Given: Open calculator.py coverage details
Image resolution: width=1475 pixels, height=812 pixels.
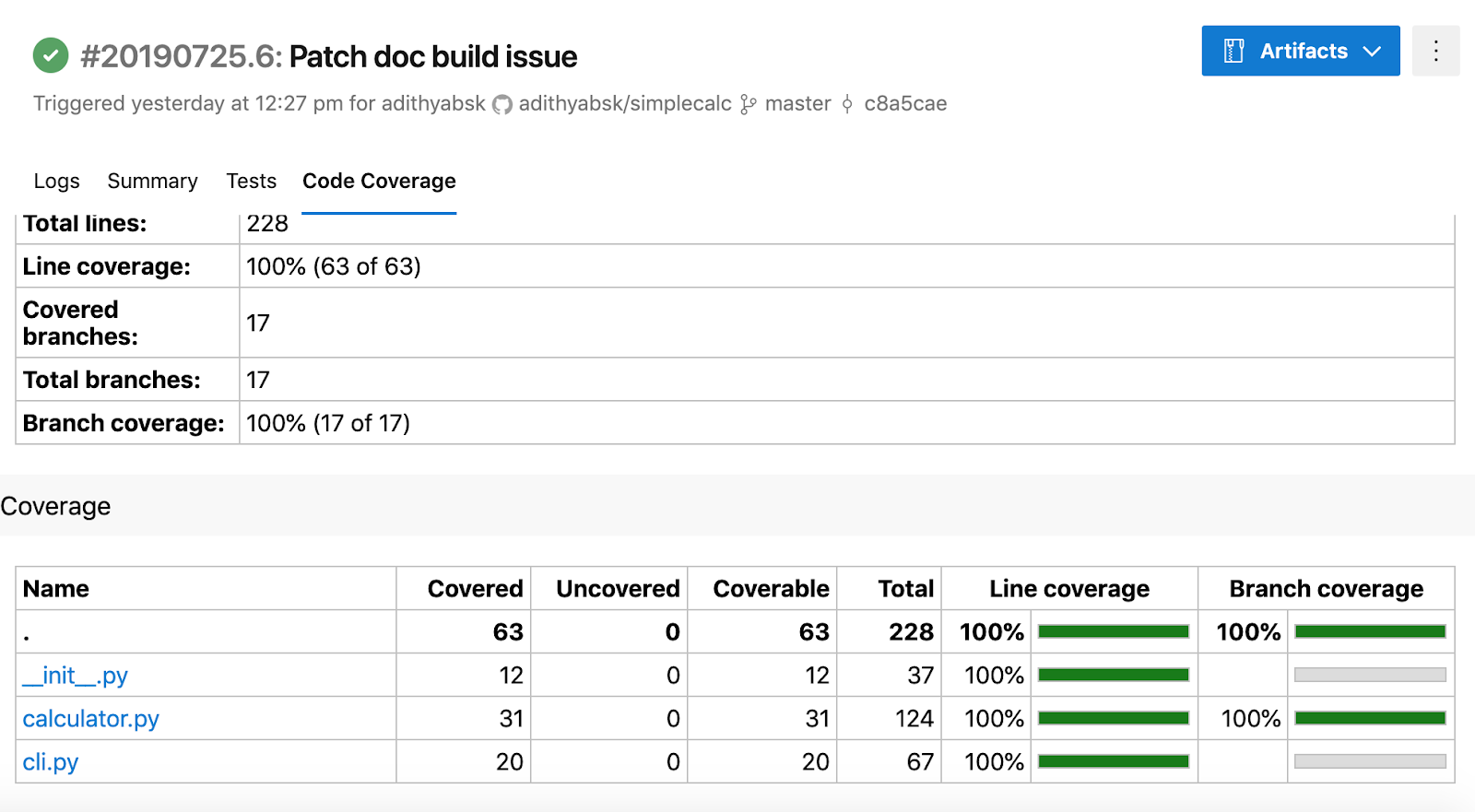Looking at the screenshot, I should coord(90,719).
